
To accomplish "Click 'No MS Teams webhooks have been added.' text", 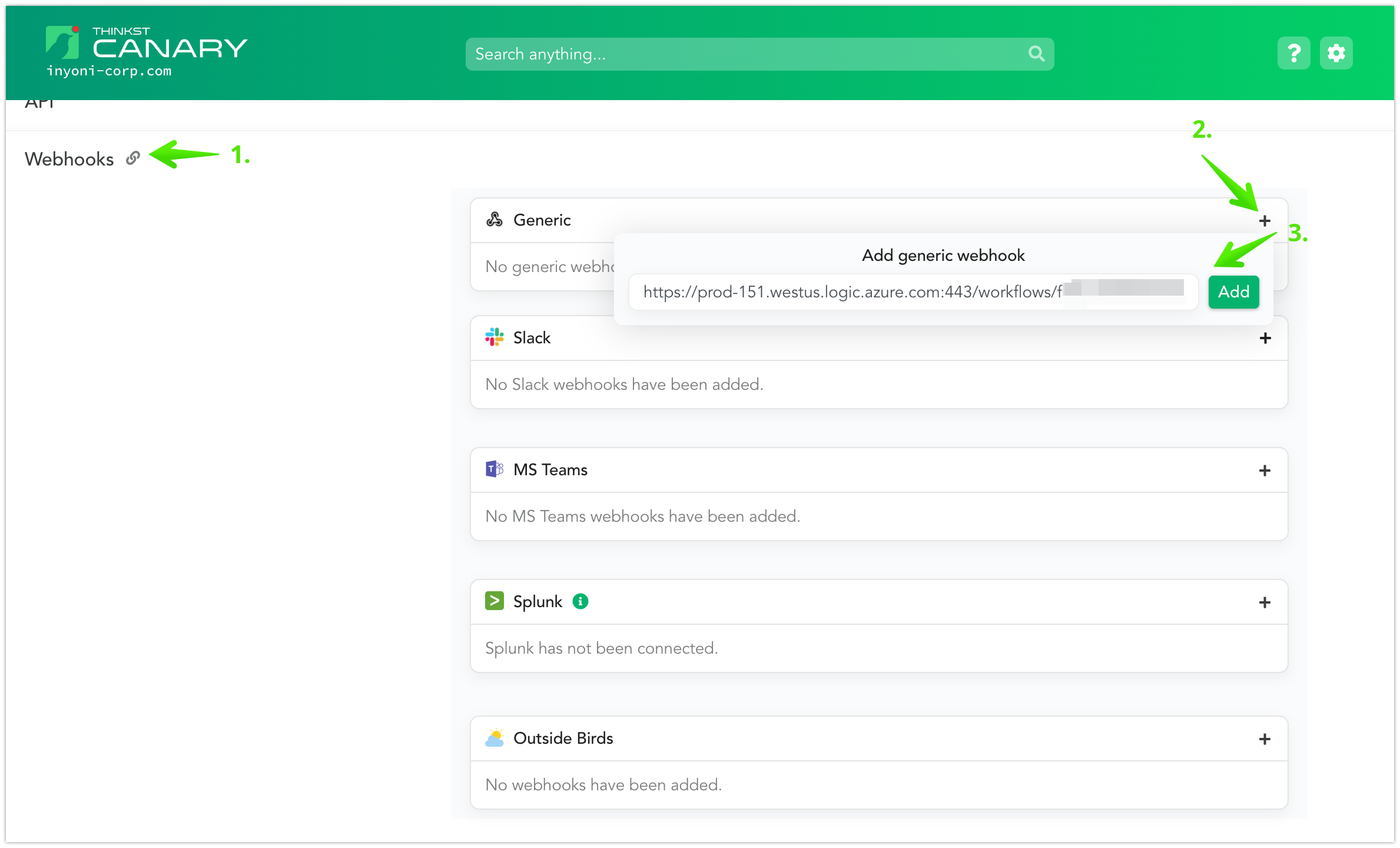I will pyautogui.click(x=643, y=516).
